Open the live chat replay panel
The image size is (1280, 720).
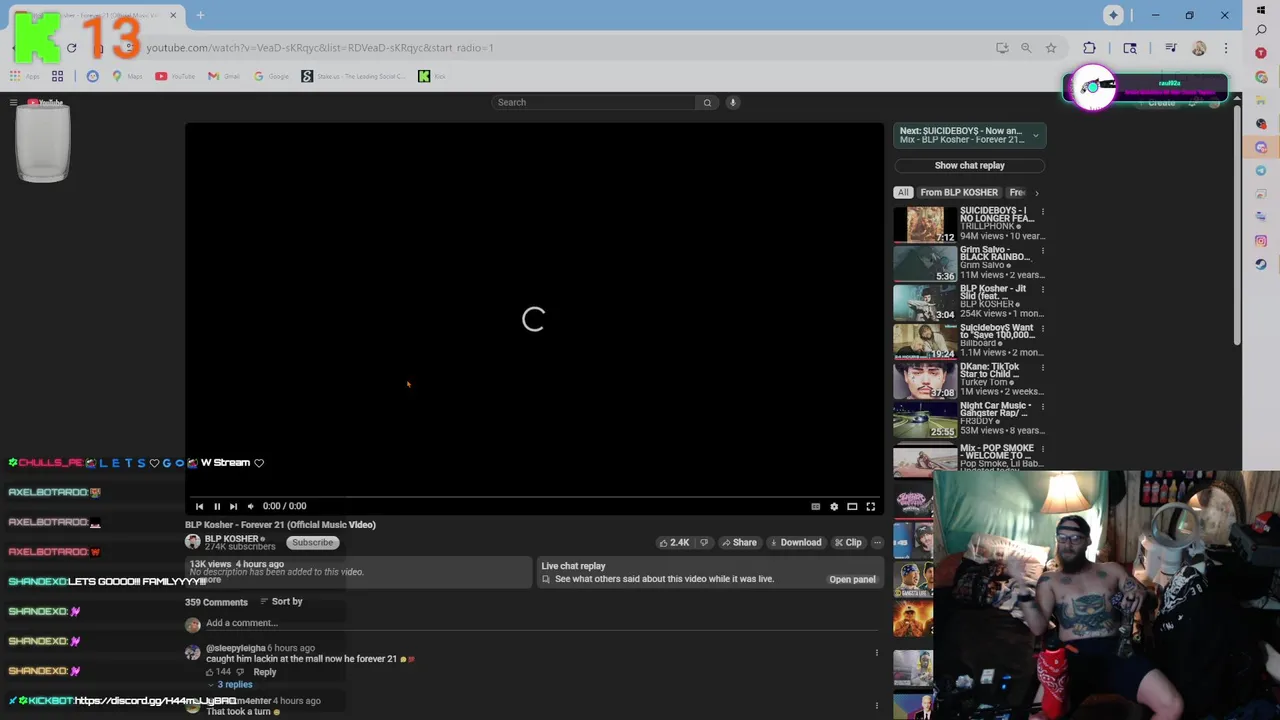tap(852, 579)
